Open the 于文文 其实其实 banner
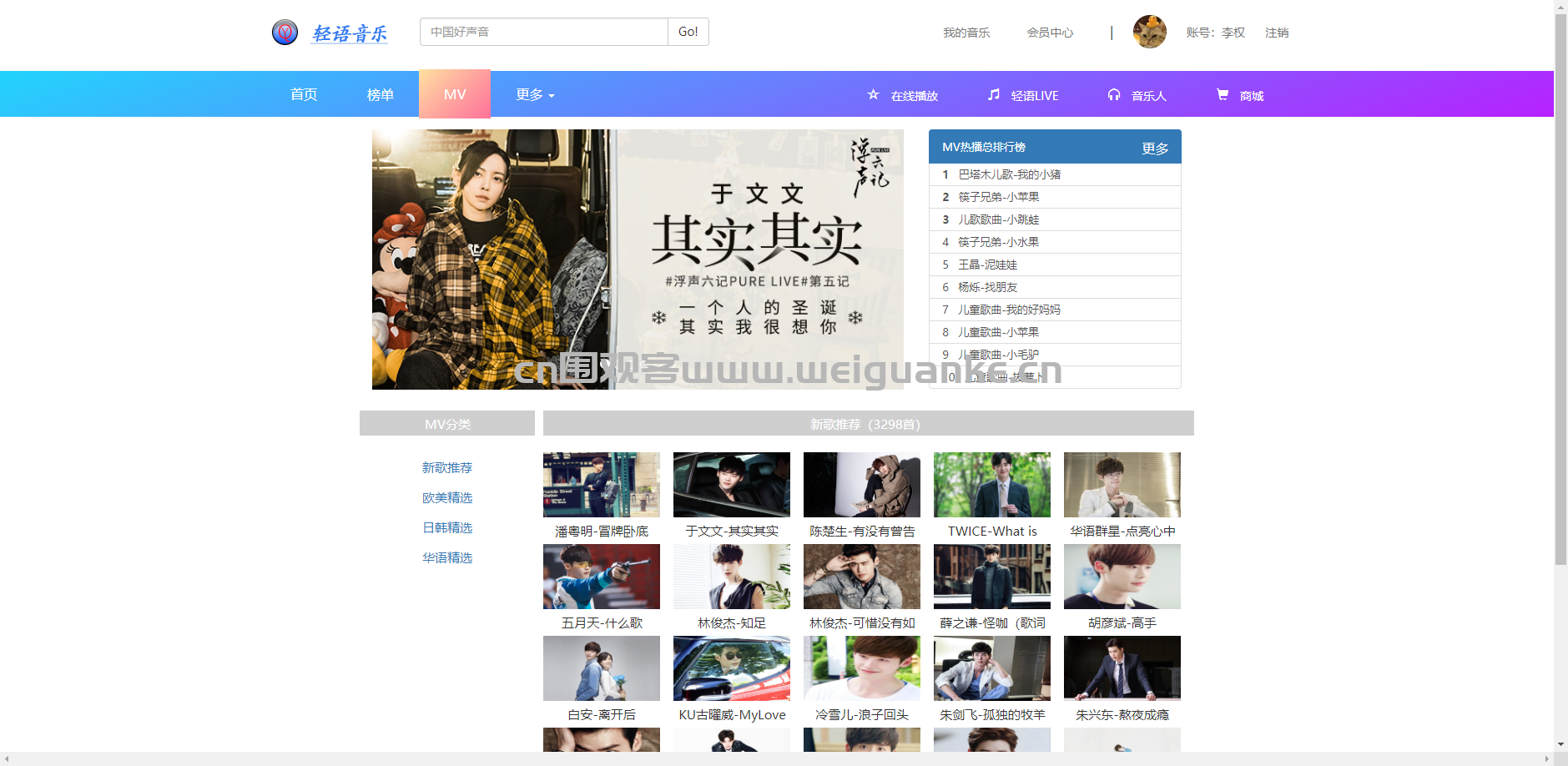This screenshot has width=1568, height=766. point(638,260)
